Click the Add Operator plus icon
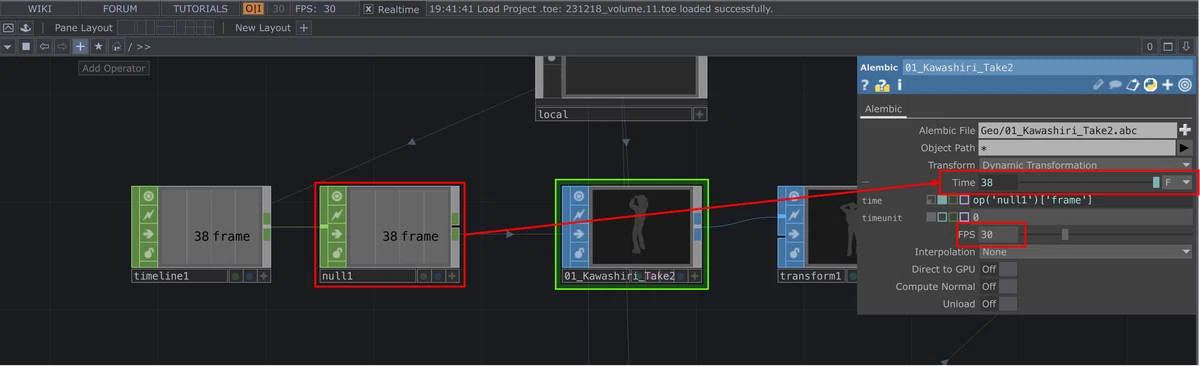The width and height of the screenshot is (1200, 366). click(x=80, y=47)
